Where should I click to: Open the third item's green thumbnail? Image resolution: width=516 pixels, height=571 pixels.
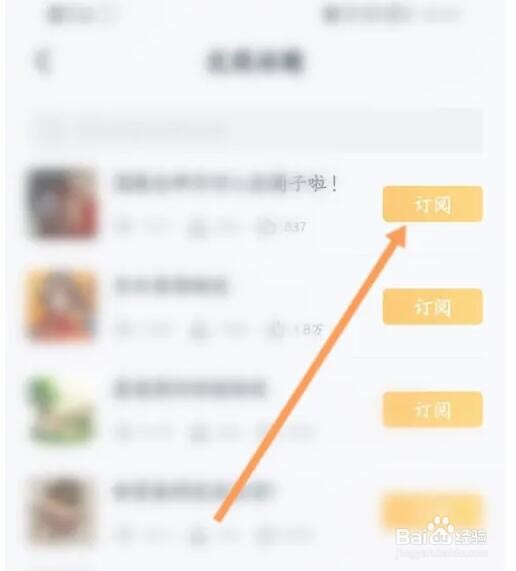(x=63, y=409)
